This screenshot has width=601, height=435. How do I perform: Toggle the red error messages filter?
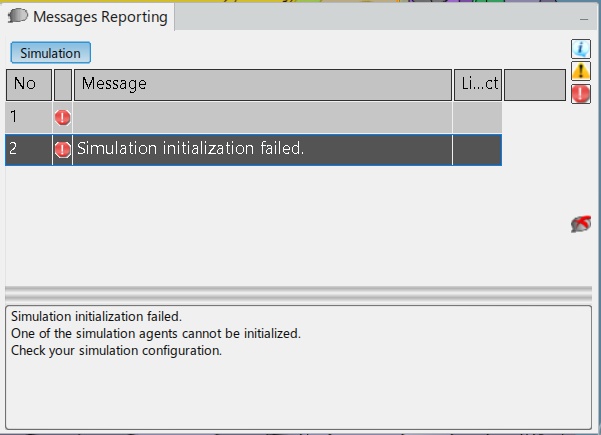(581, 94)
